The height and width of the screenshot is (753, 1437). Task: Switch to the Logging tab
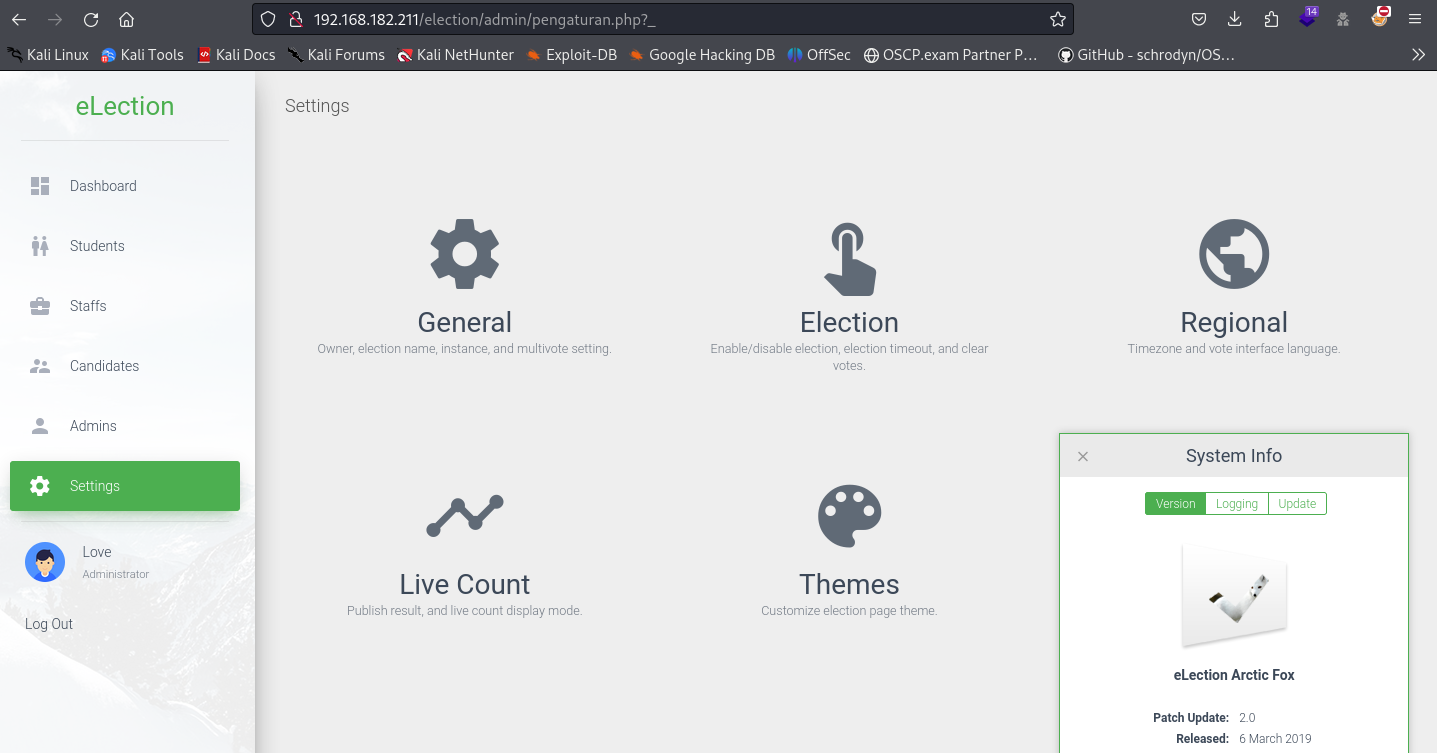pyautogui.click(x=1236, y=504)
